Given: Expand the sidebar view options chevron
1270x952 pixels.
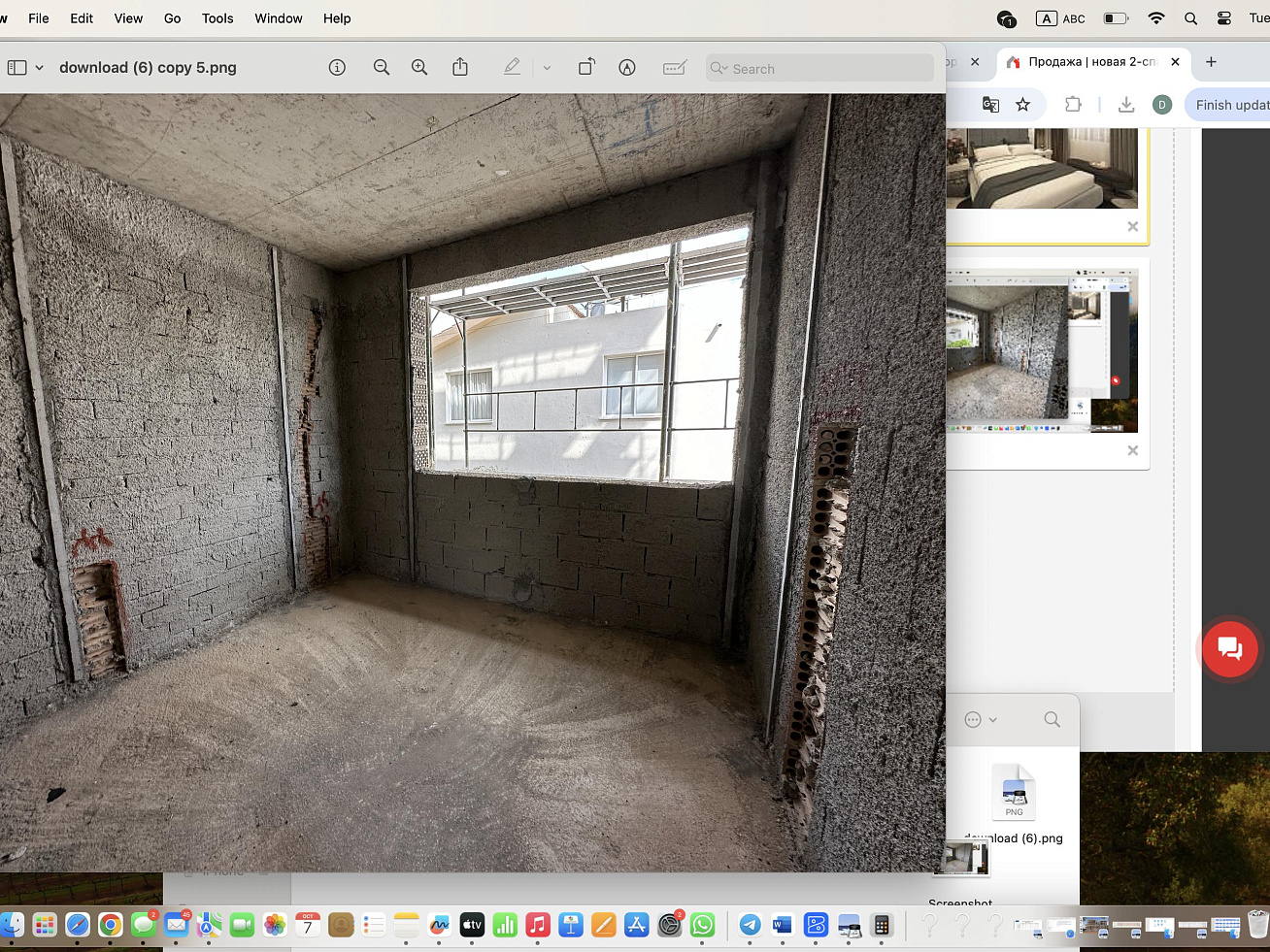Looking at the screenshot, I should (x=40, y=68).
